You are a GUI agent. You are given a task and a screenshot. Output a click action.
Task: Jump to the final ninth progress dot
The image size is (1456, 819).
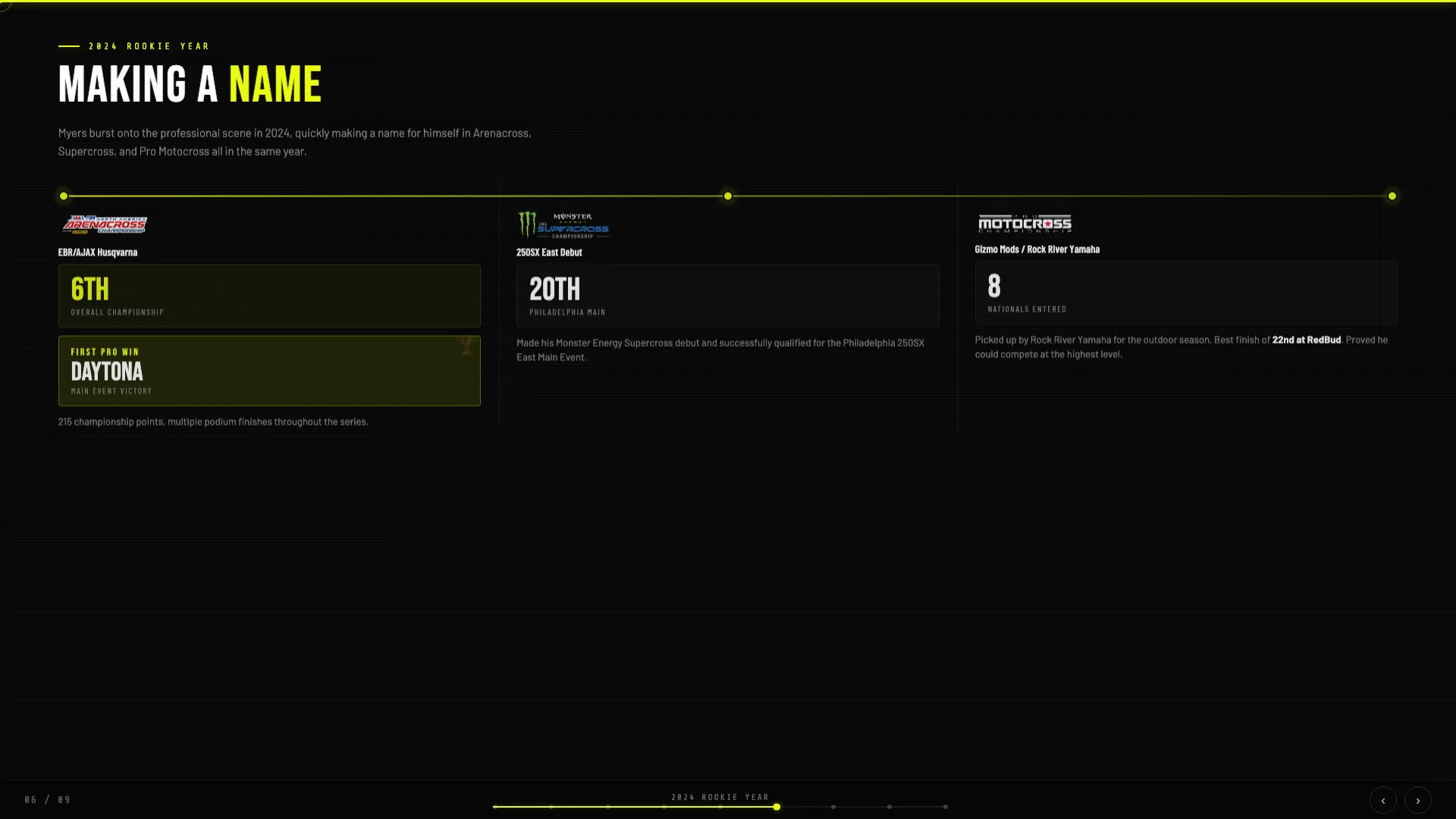tap(945, 807)
